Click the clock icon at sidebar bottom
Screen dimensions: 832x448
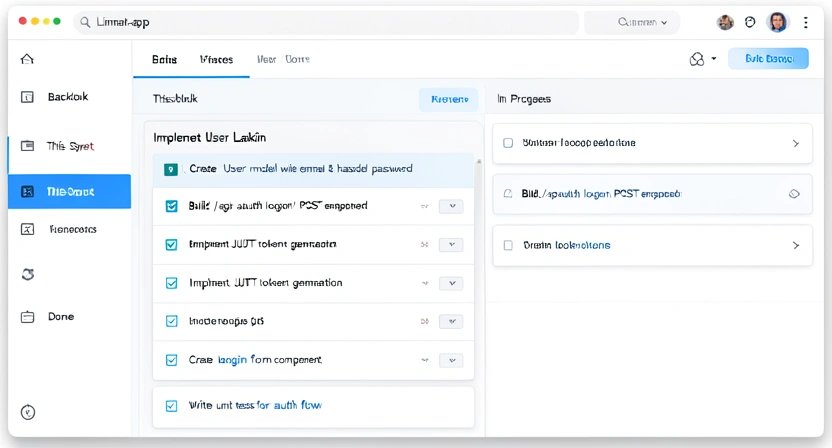[x=28, y=412]
